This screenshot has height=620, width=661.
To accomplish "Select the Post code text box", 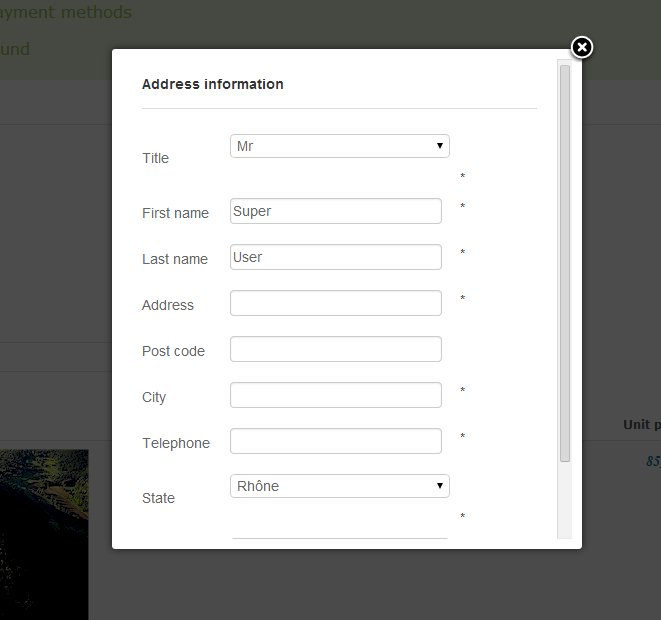I will tap(335, 349).
